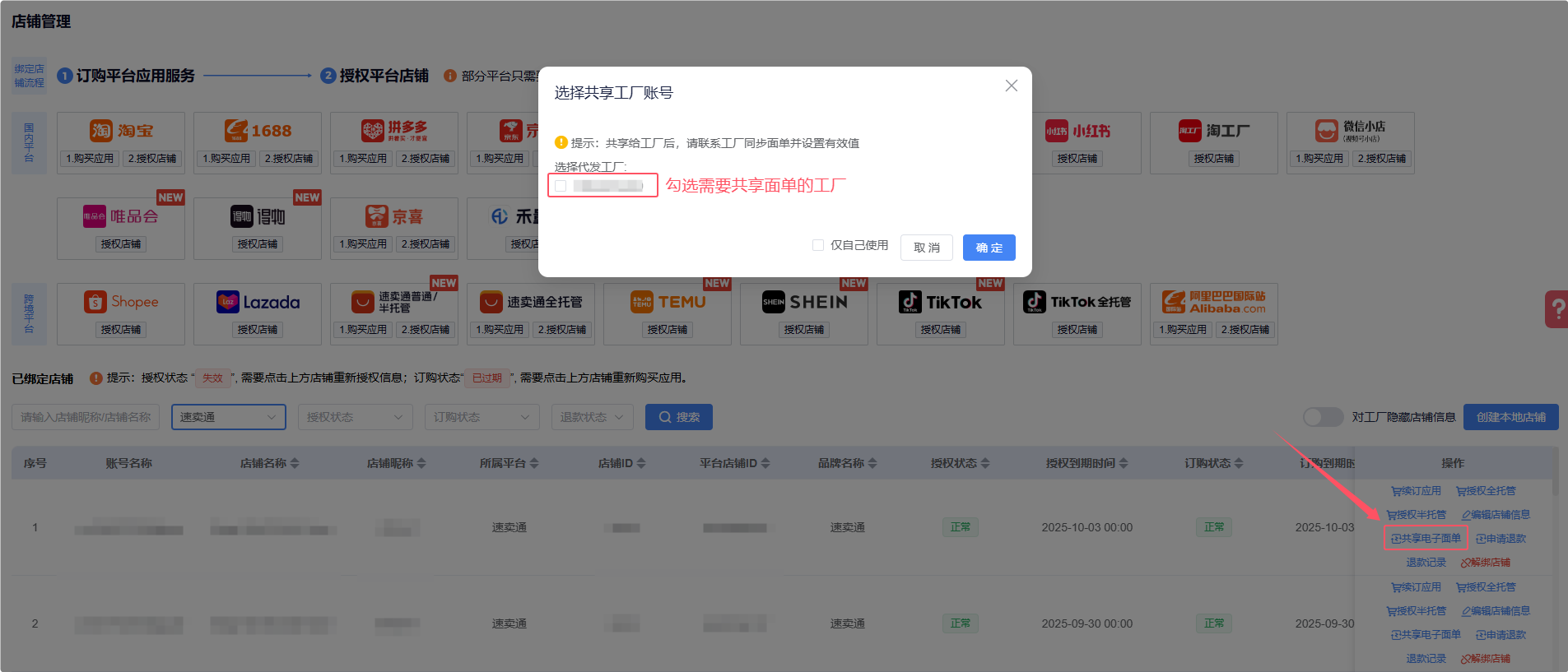
Task: Click the 淘宝 logo
Action: (x=121, y=131)
